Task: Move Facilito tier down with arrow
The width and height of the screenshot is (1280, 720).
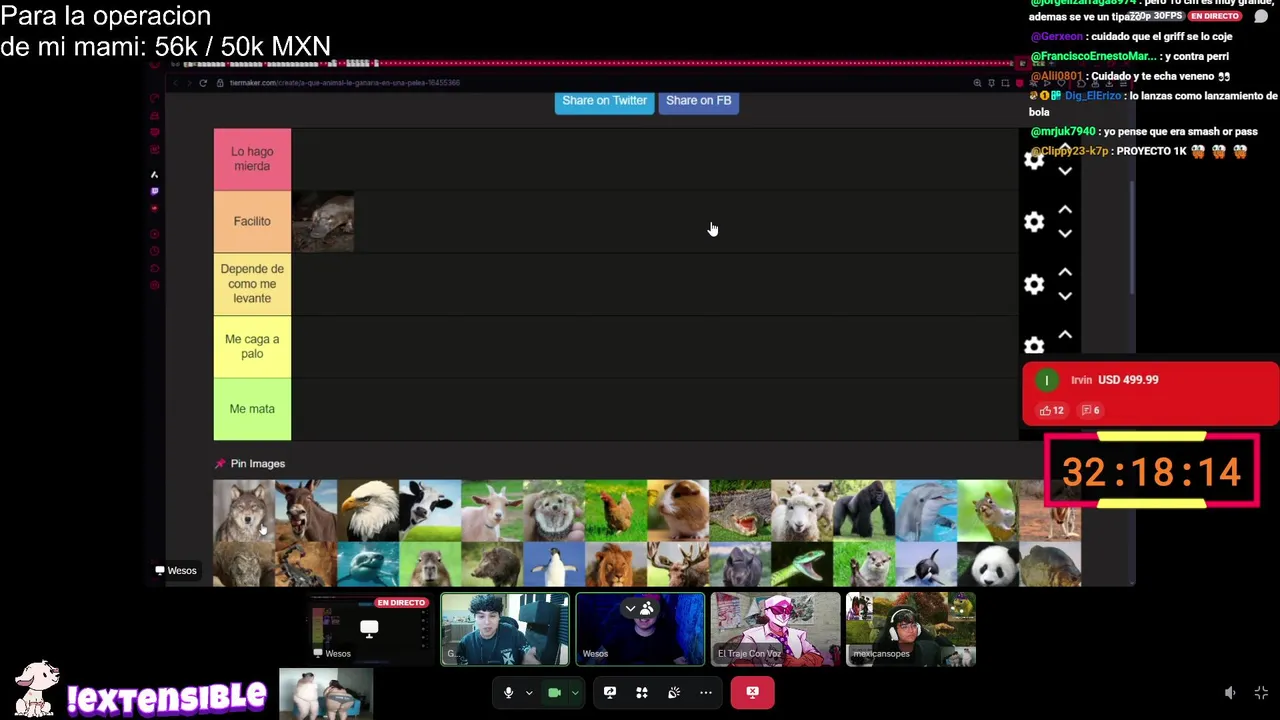Action: 1065,233
